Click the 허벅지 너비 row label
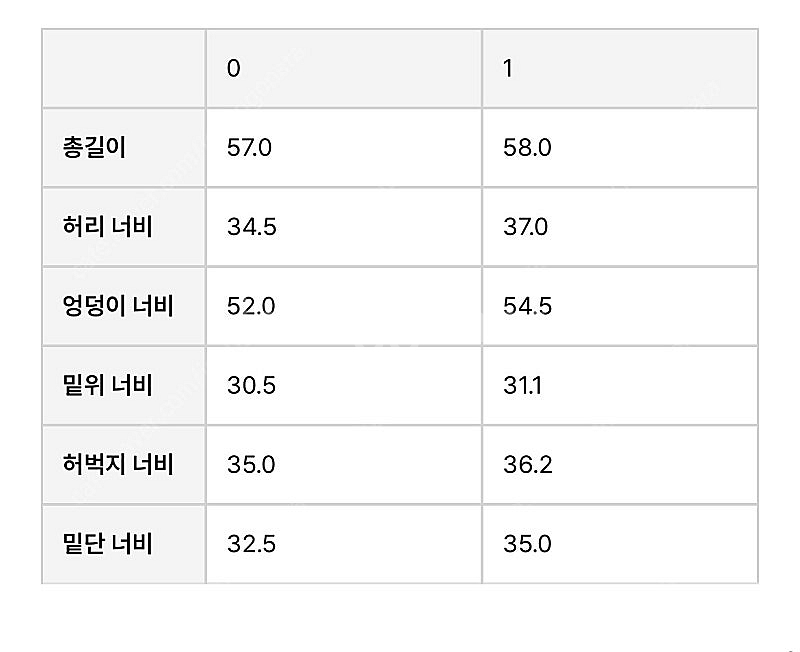Viewport: 800px width, 652px height. tap(118, 465)
